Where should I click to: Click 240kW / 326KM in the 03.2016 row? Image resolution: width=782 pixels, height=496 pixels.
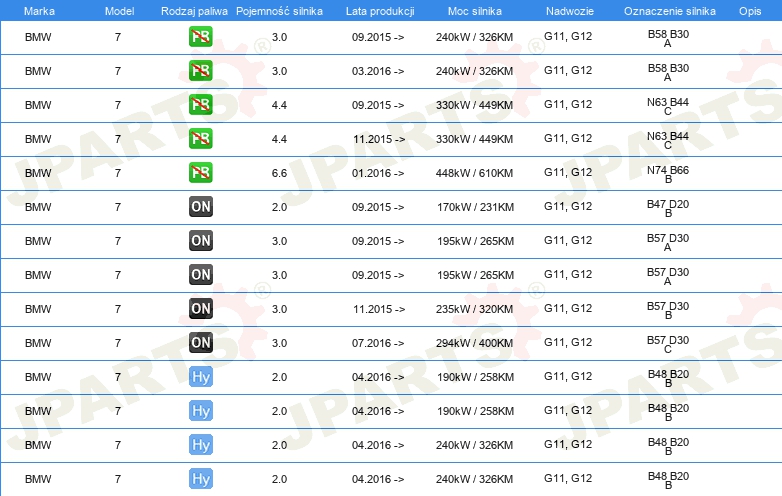pyautogui.click(x=474, y=71)
